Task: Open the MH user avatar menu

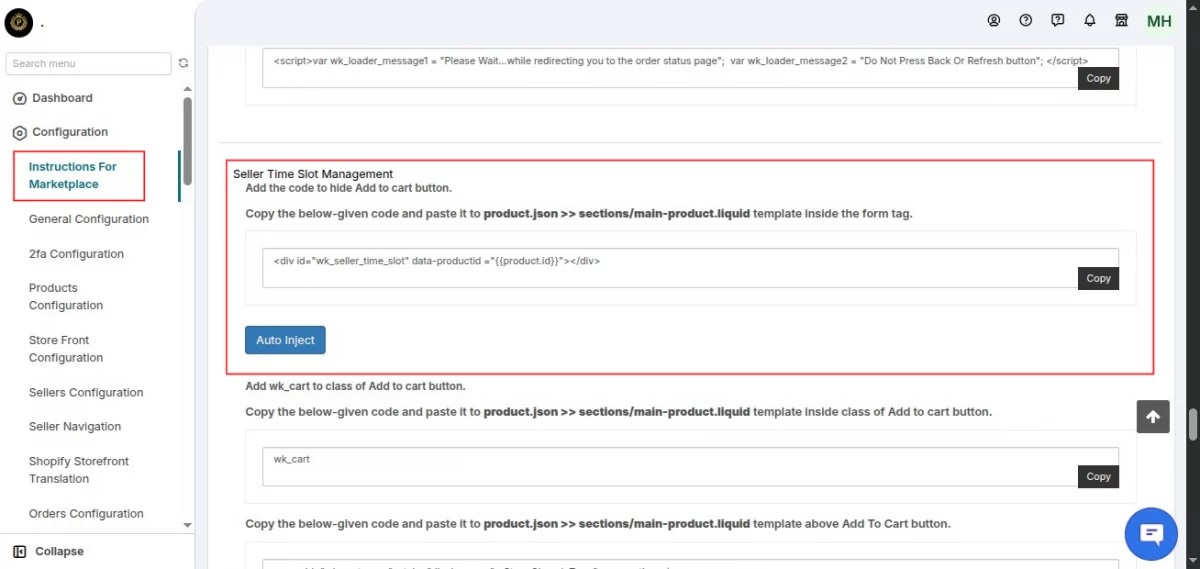Action: tap(1159, 21)
